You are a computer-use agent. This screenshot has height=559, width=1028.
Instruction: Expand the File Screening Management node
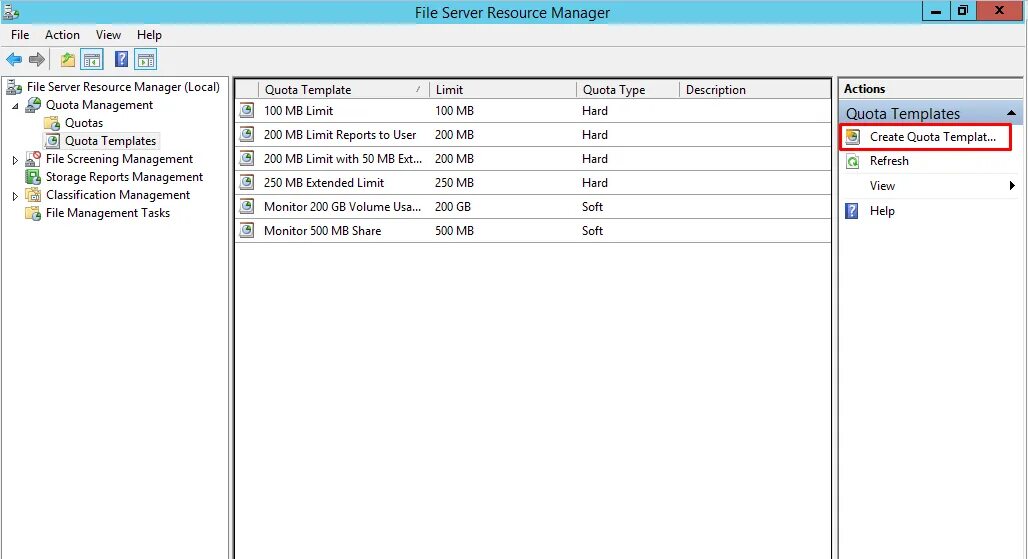pos(15,159)
